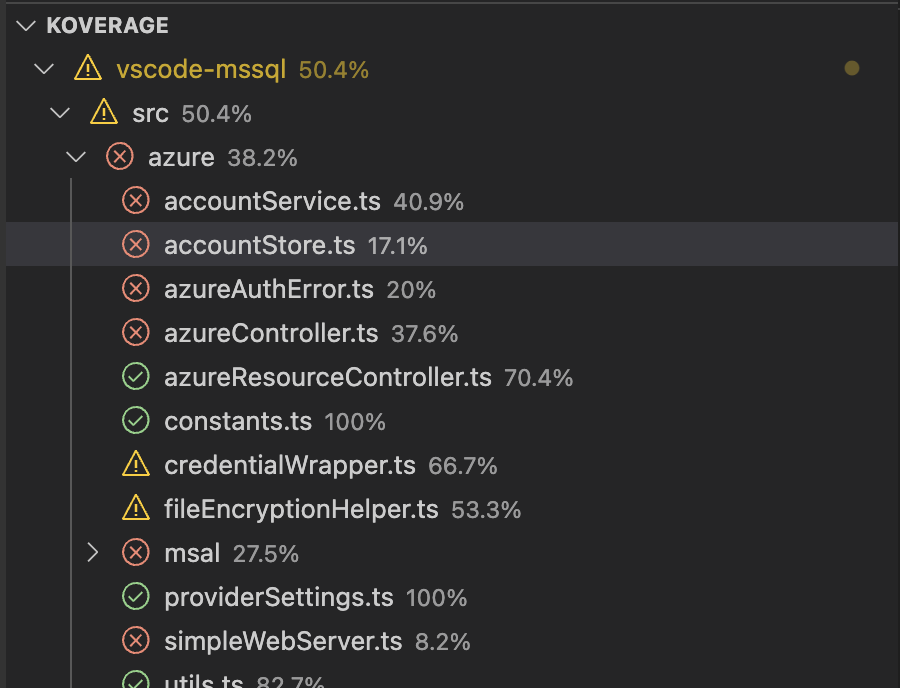The height and width of the screenshot is (688, 900).
Task: Click the green check icon beside constants.ts
Action: click(x=135, y=421)
